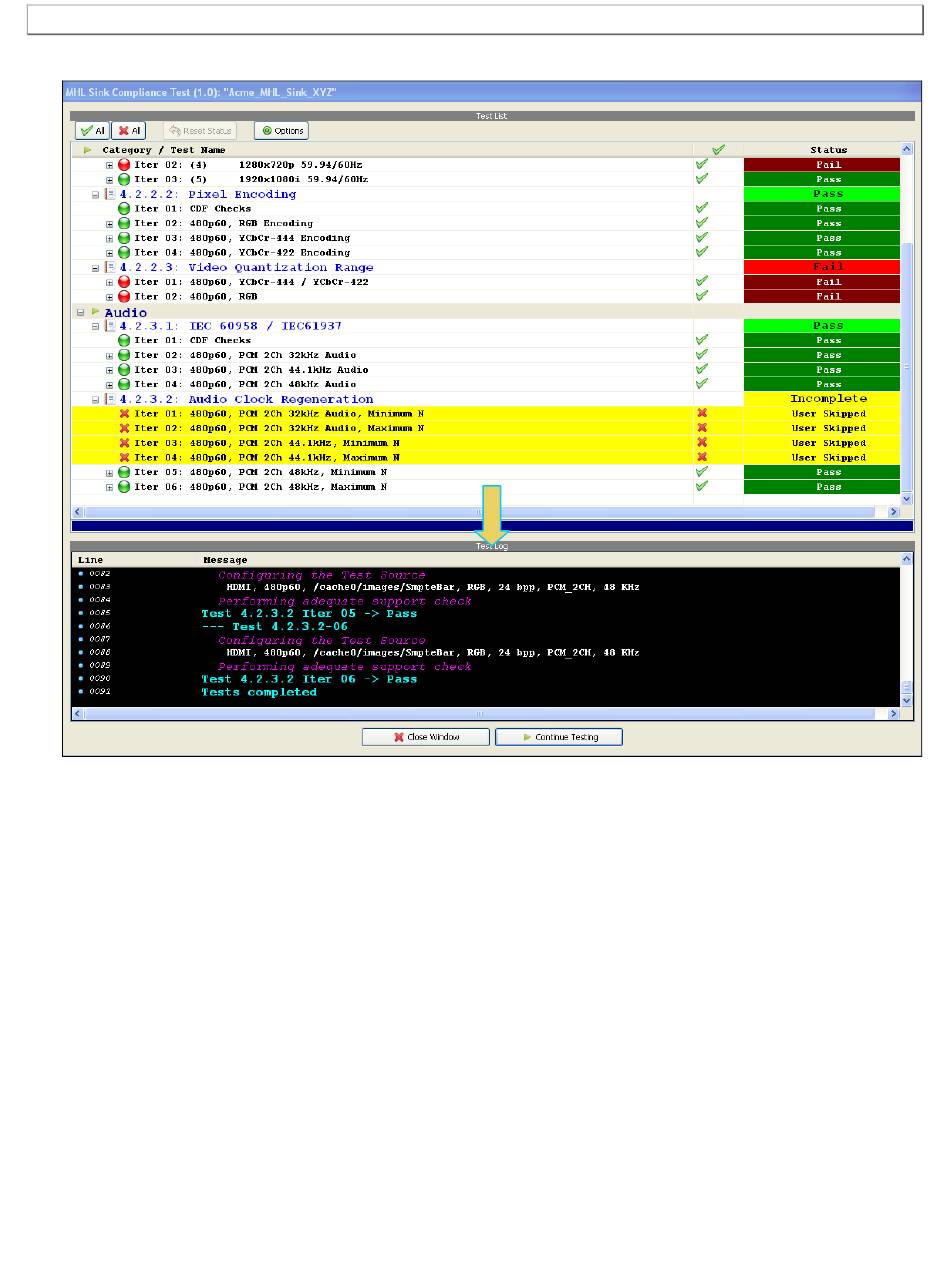Toggle the check mark for Iter 03: YCbCr-444 Encoding
The image size is (950, 1267).
pyautogui.click(x=702, y=238)
